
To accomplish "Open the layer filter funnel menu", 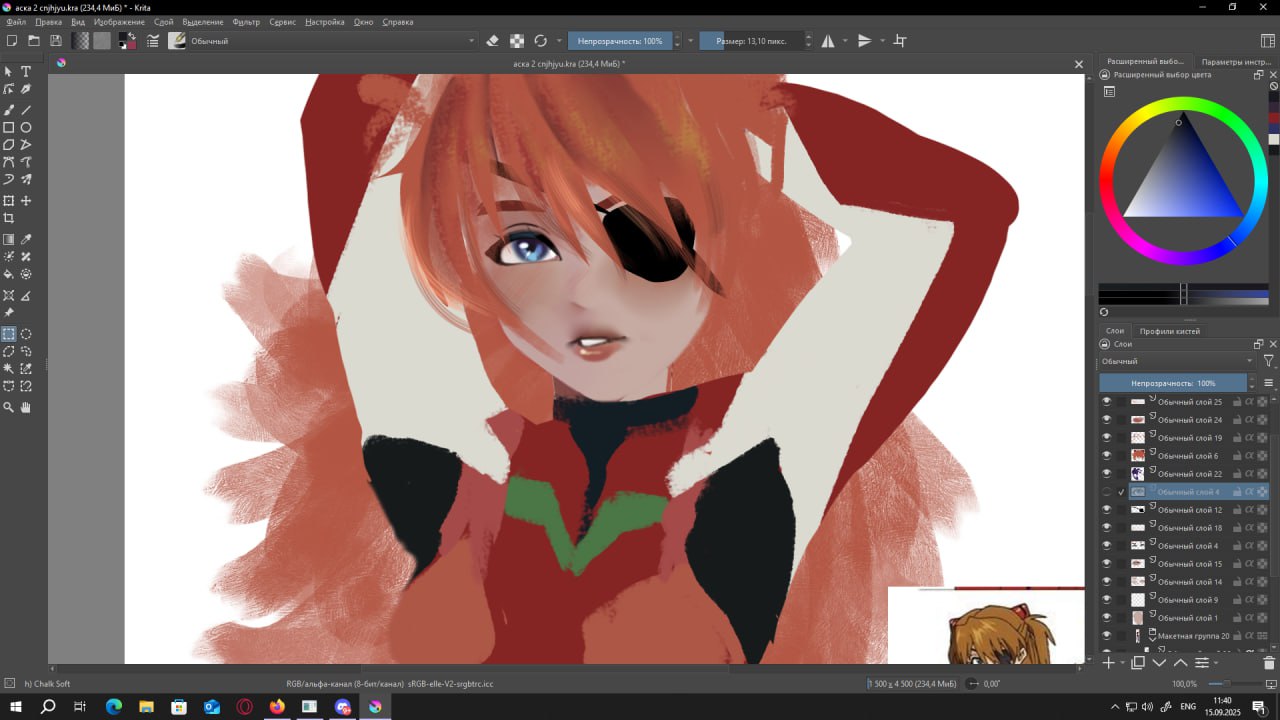I will [1269, 361].
